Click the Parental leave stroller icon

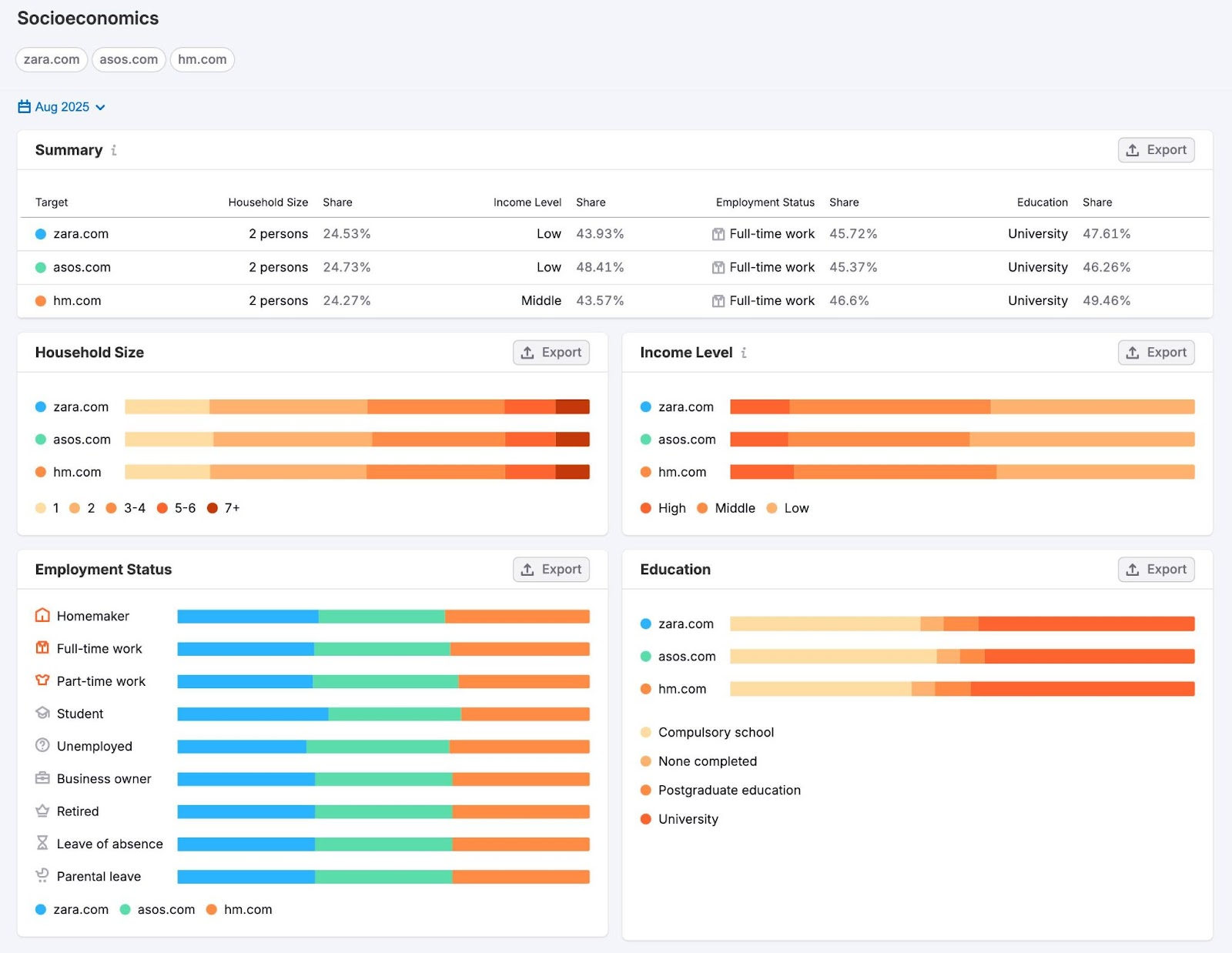42,875
